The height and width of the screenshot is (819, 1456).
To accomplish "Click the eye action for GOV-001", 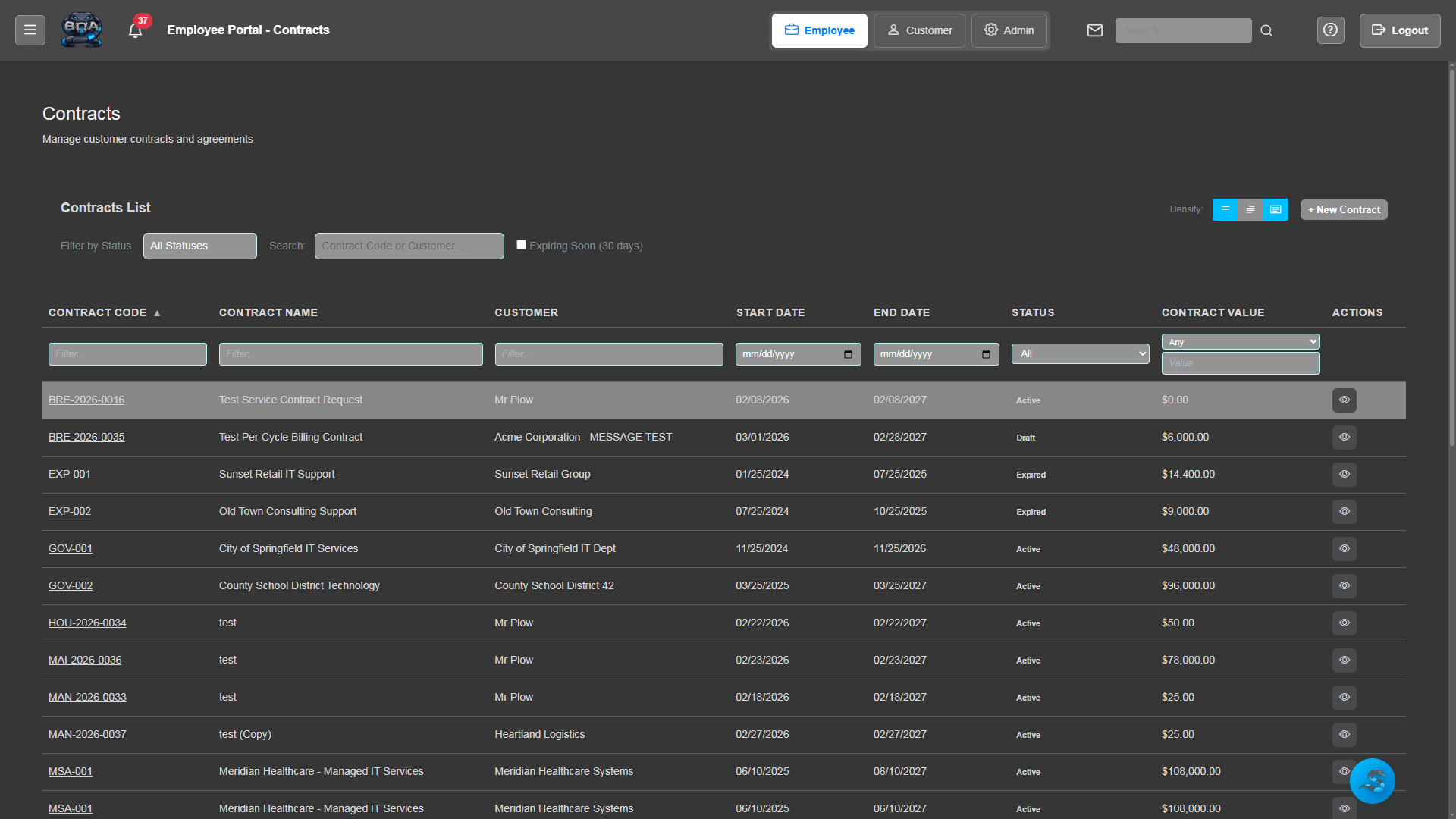I will pos(1344,548).
